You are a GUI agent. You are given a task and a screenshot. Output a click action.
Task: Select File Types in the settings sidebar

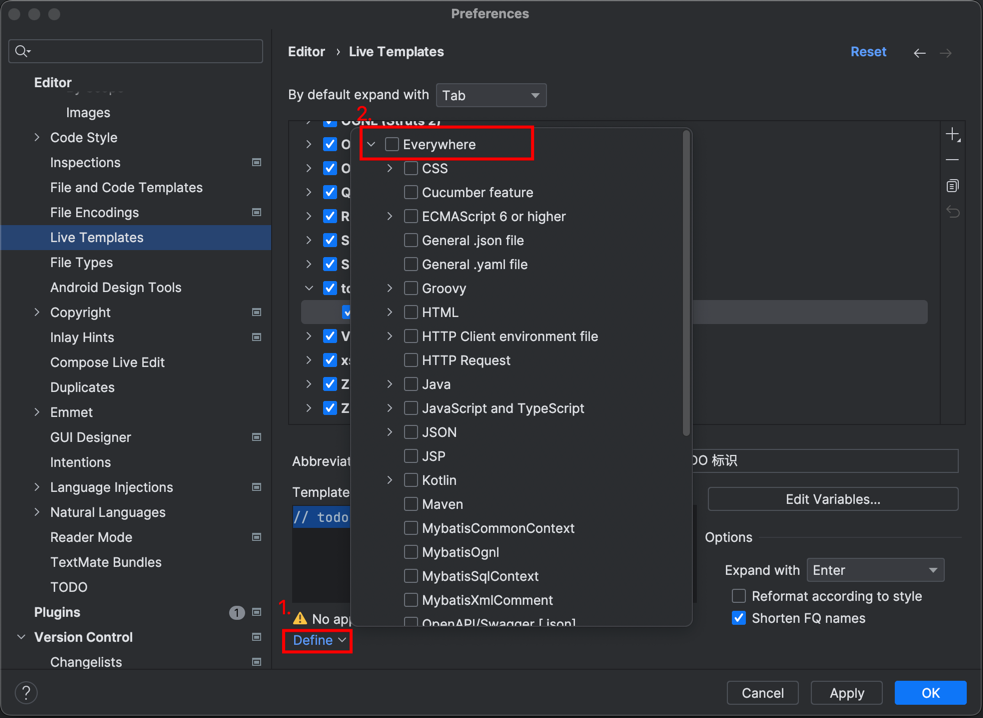click(81, 262)
